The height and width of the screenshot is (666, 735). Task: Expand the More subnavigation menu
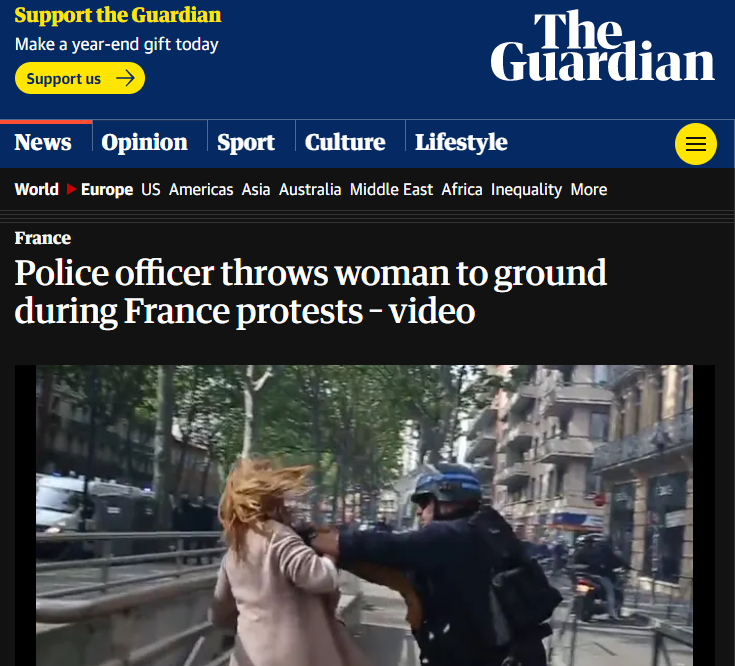(589, 189)
